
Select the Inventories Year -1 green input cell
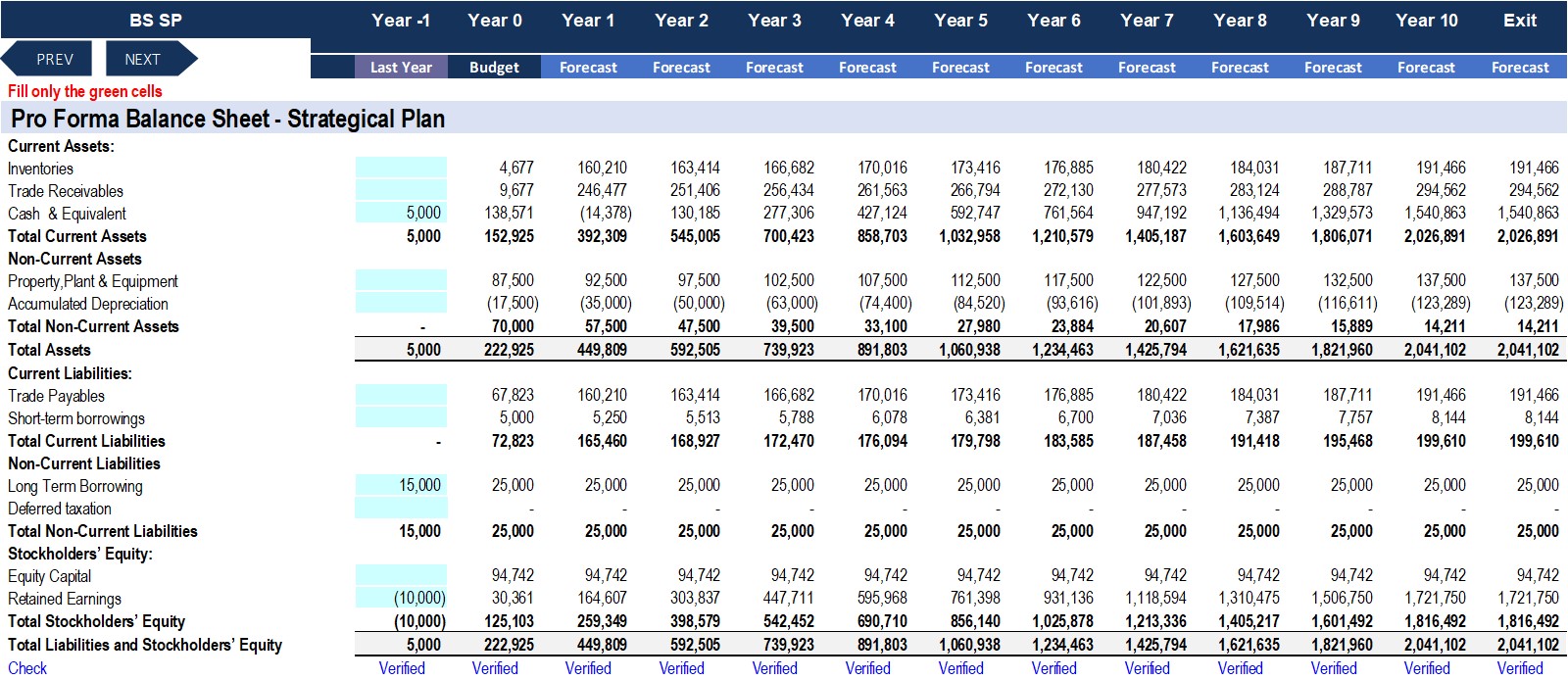point(401,168)
